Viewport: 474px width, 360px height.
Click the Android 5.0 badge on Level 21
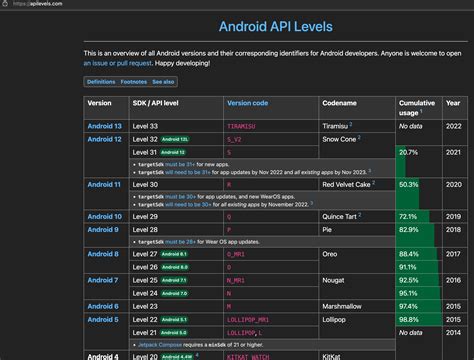point(174,333)
